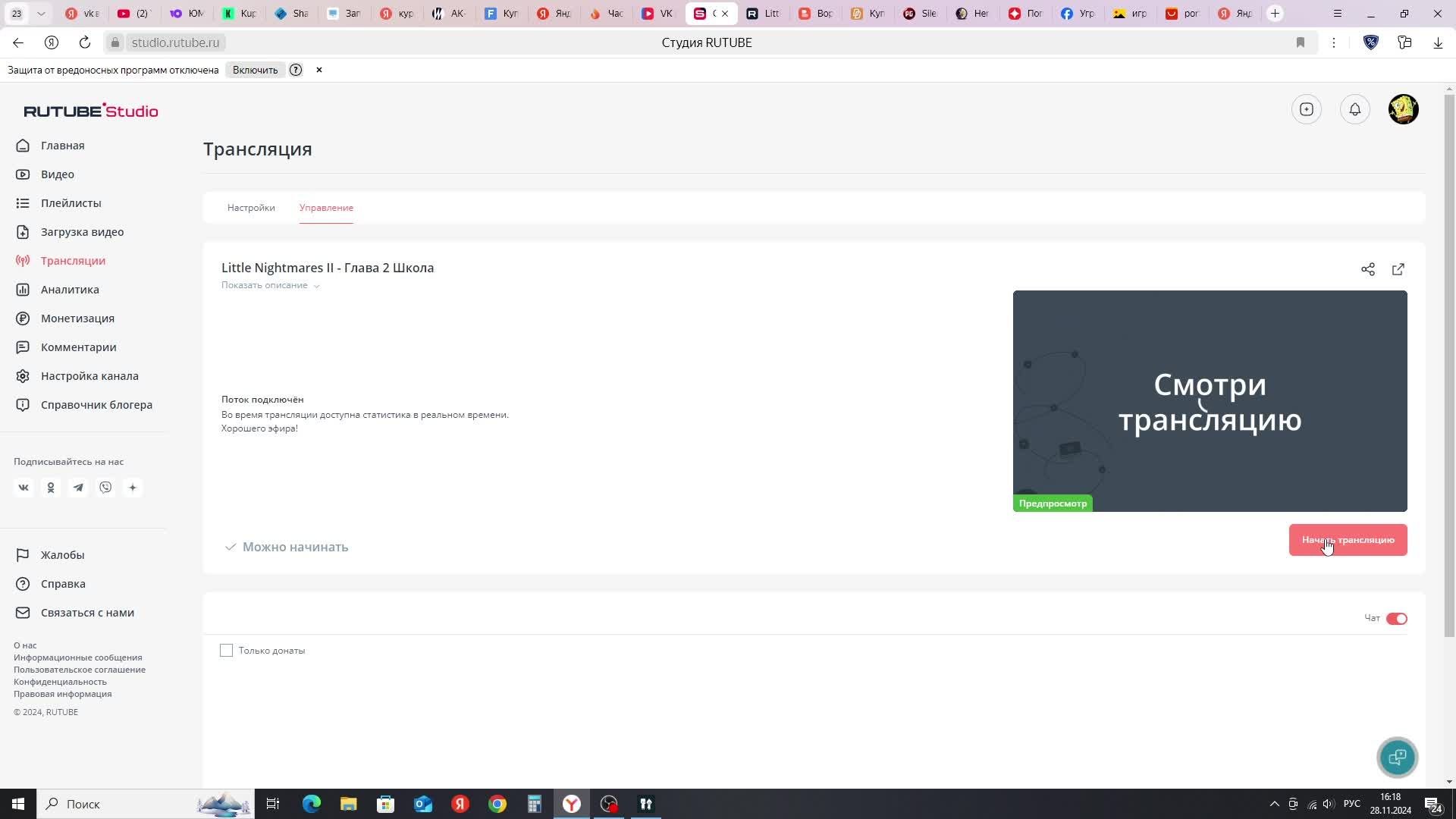Open Аналитика in the sidebar
This screenshot has height=819, width=1456.
(x=70, y=290)
